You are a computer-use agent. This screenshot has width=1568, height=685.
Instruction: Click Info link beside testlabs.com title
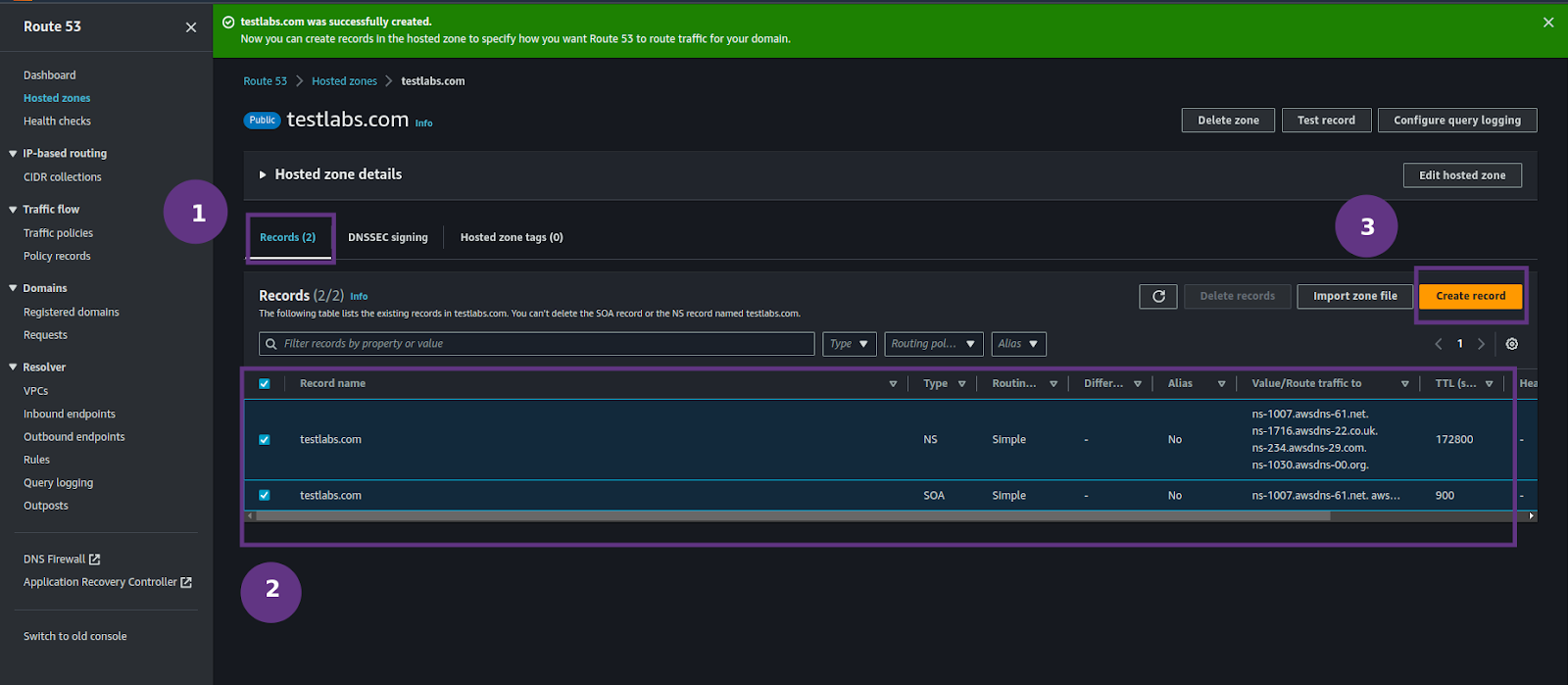pyautogui.click(x=423, y=123)
